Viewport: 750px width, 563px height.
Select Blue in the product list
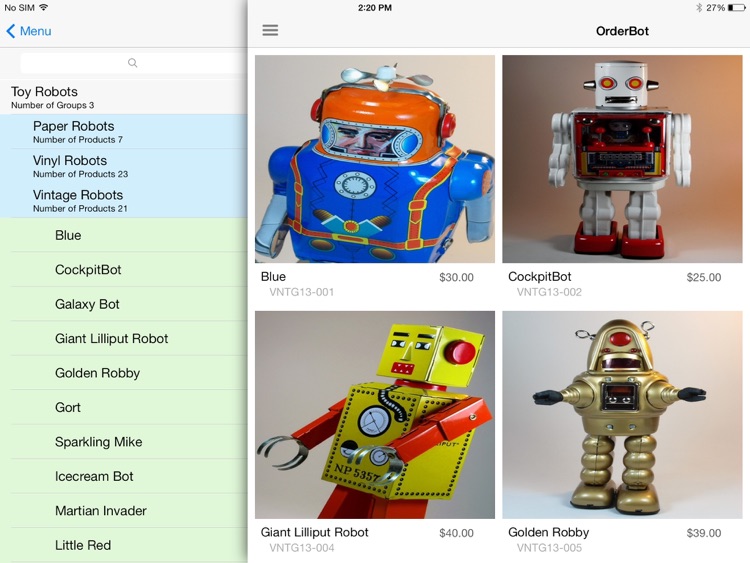pos(123,235)
